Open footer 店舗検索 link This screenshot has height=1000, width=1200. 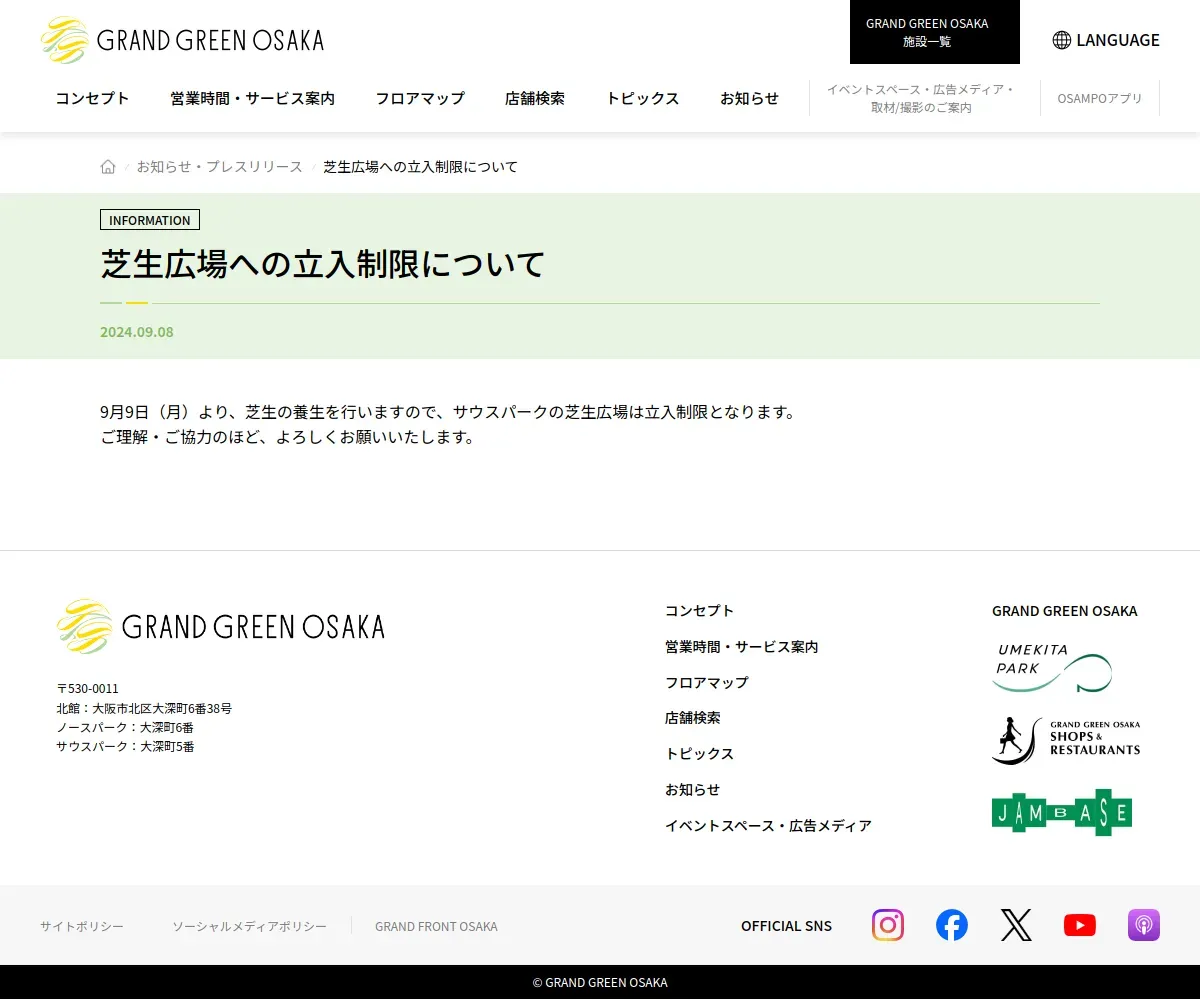[693, 717]
